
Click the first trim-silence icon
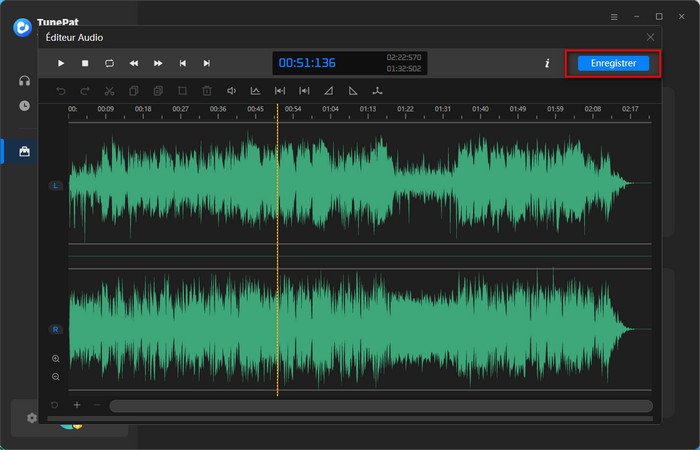[x=280, y=91]
